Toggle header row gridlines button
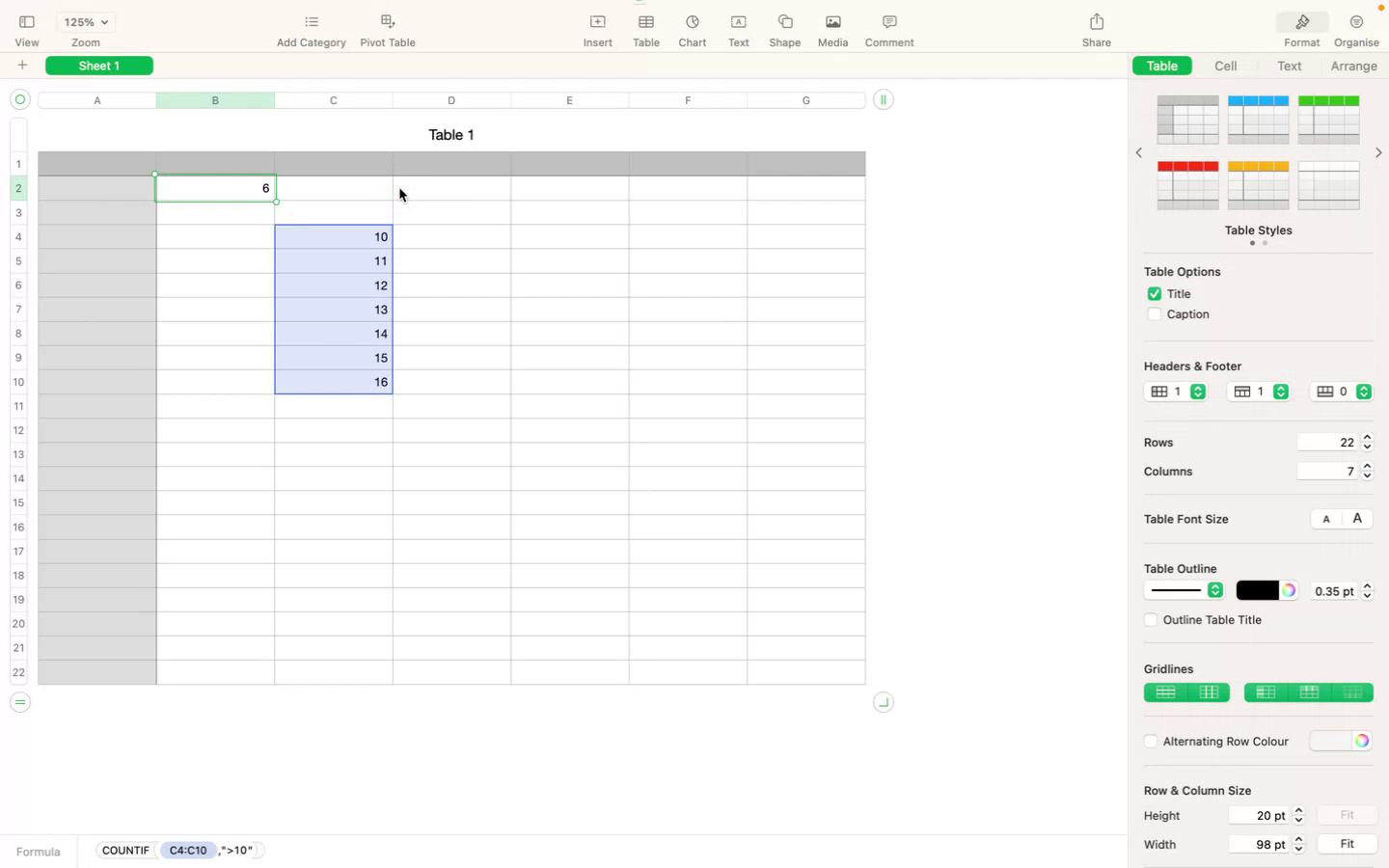Viewport: 1389px width, 868px height. point(1309,692)
